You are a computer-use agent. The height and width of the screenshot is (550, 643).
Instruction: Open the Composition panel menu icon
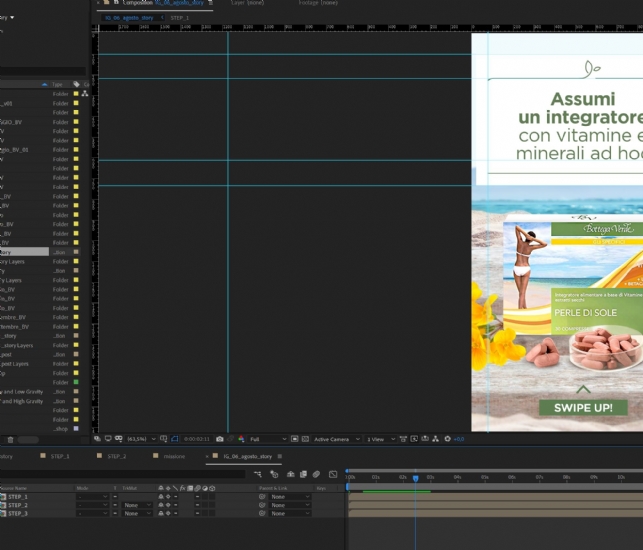210,2
